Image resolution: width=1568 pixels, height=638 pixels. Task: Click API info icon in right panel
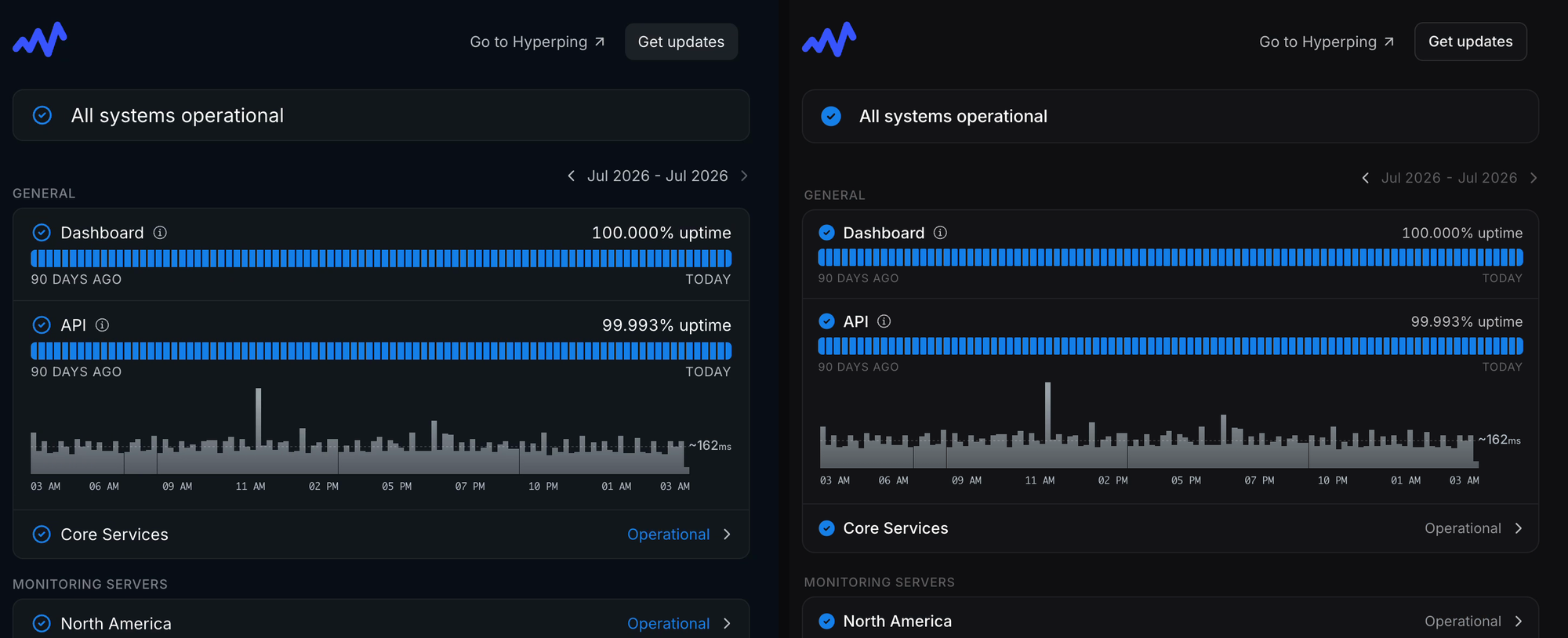[884, 321]
